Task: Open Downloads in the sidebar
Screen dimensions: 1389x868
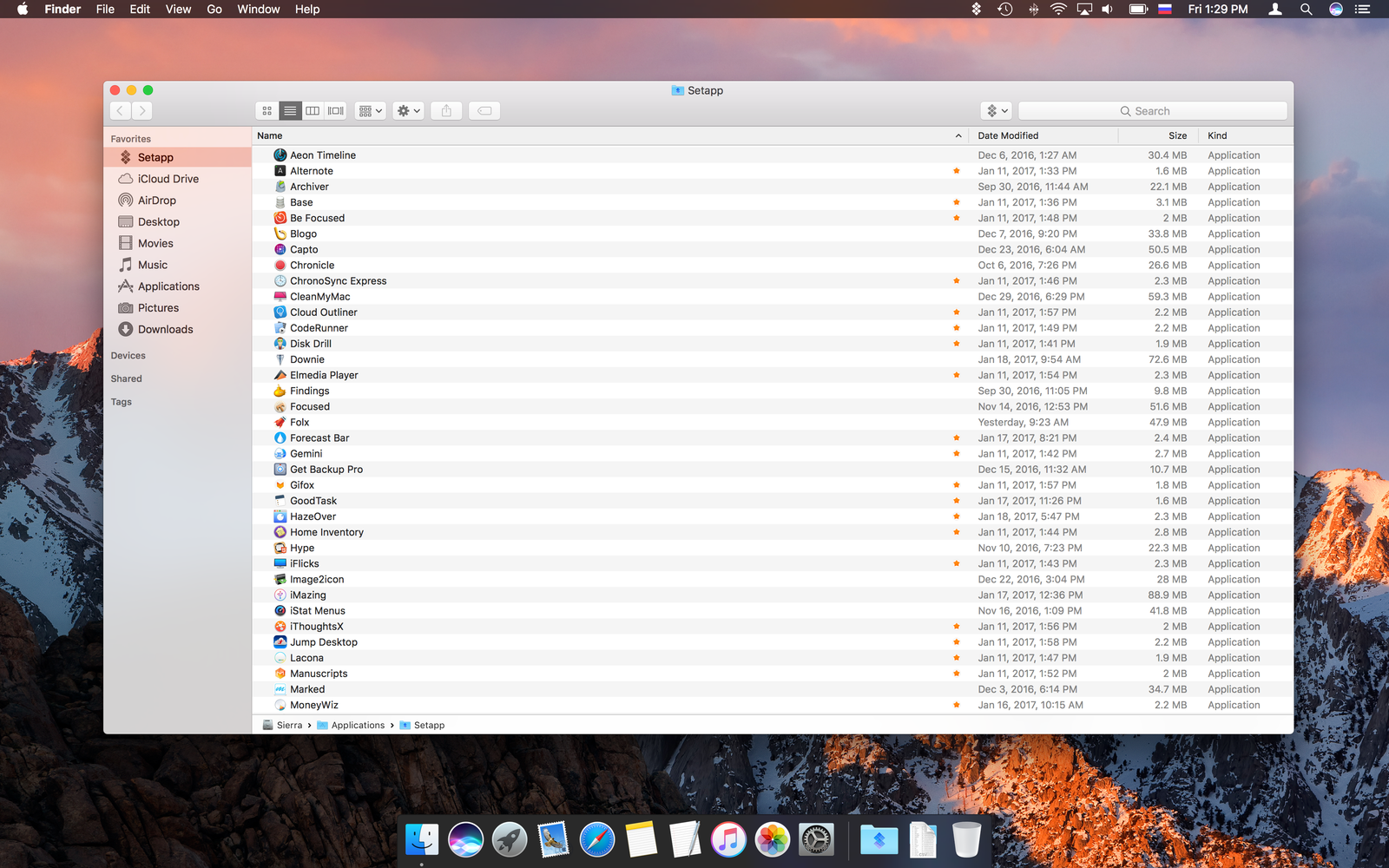Action: click(178, 330)
